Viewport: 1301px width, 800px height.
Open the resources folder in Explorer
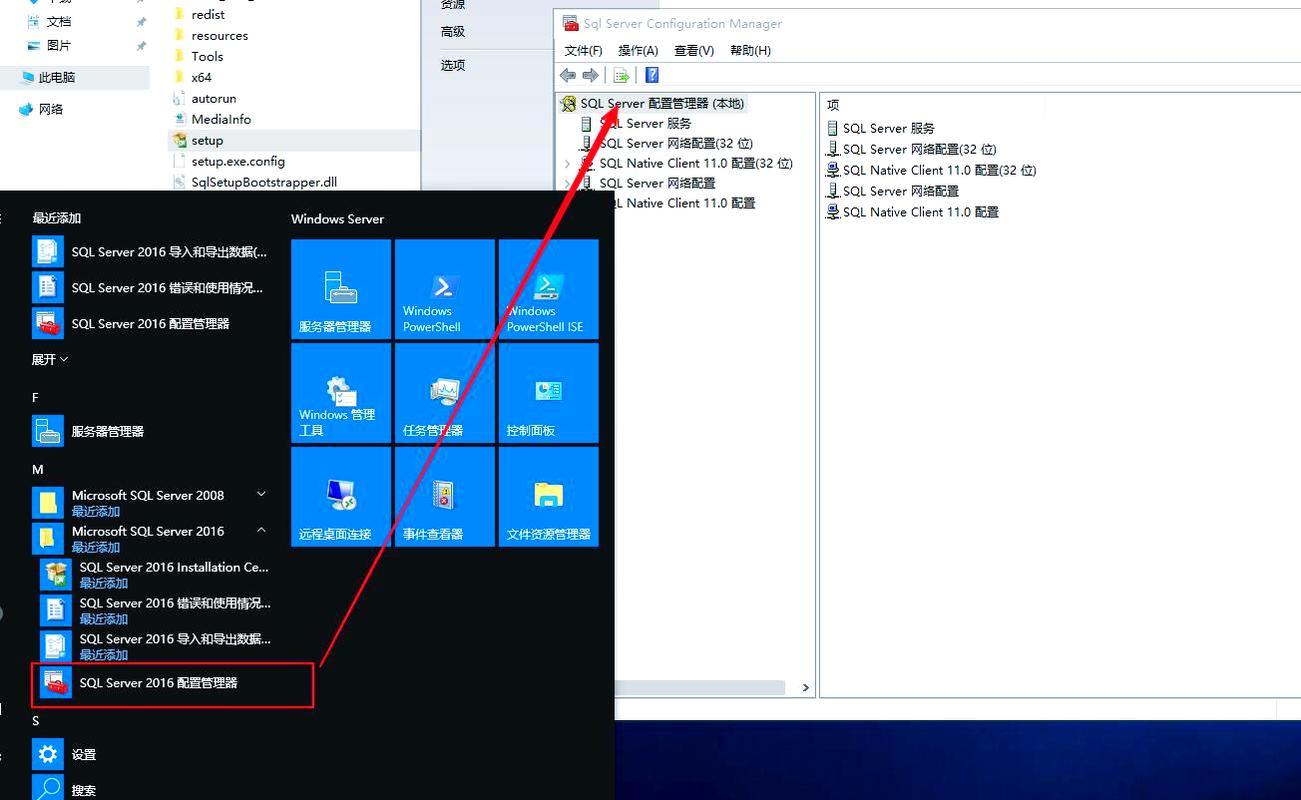tap(220, 36)
